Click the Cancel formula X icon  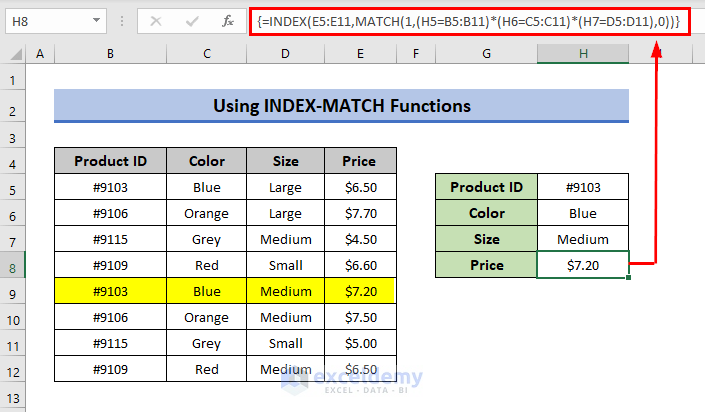point(158,20)
